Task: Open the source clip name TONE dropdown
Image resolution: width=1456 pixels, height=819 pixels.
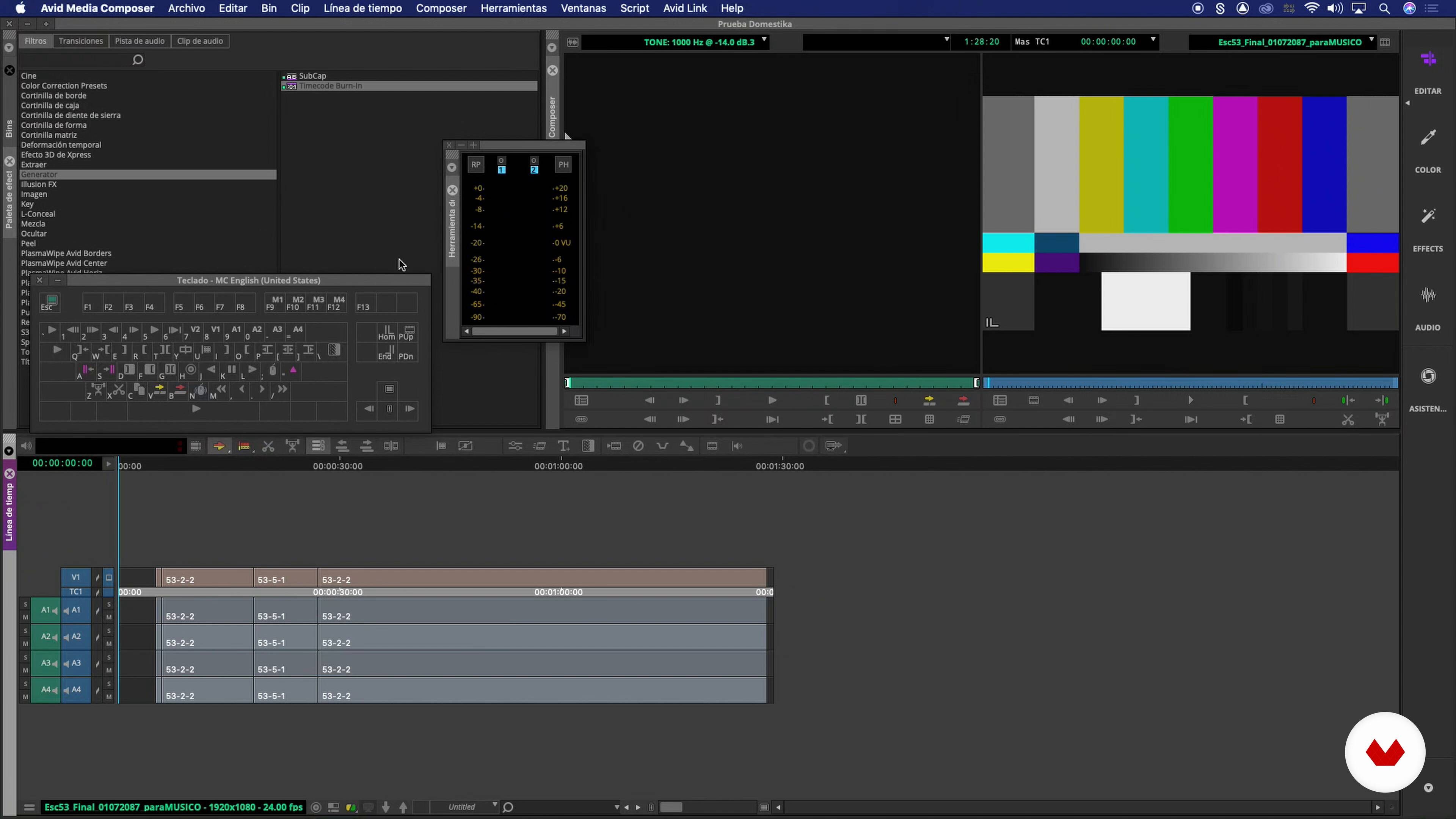Action: (764, 40)
